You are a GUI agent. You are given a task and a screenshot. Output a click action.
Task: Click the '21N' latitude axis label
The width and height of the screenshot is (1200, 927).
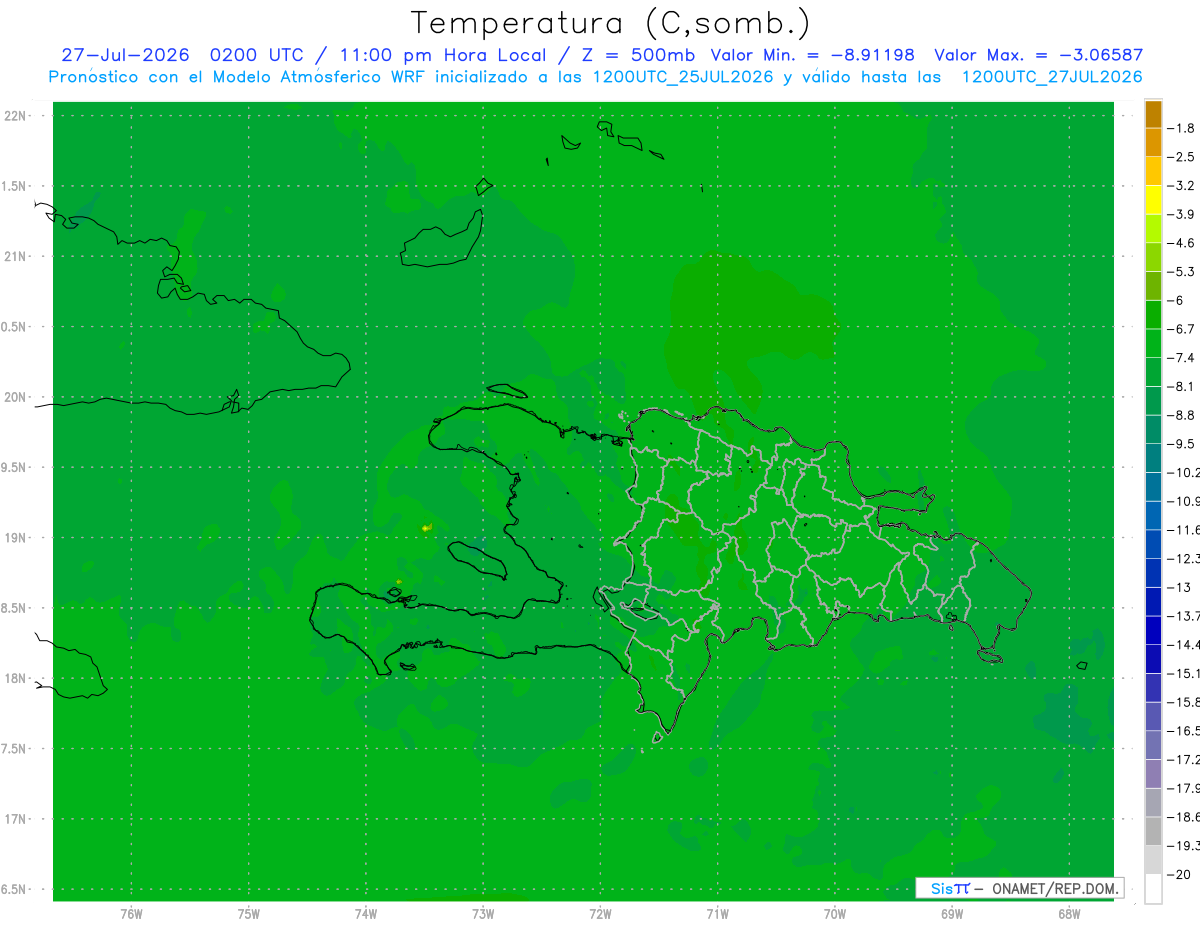click(x=16, y=257)
